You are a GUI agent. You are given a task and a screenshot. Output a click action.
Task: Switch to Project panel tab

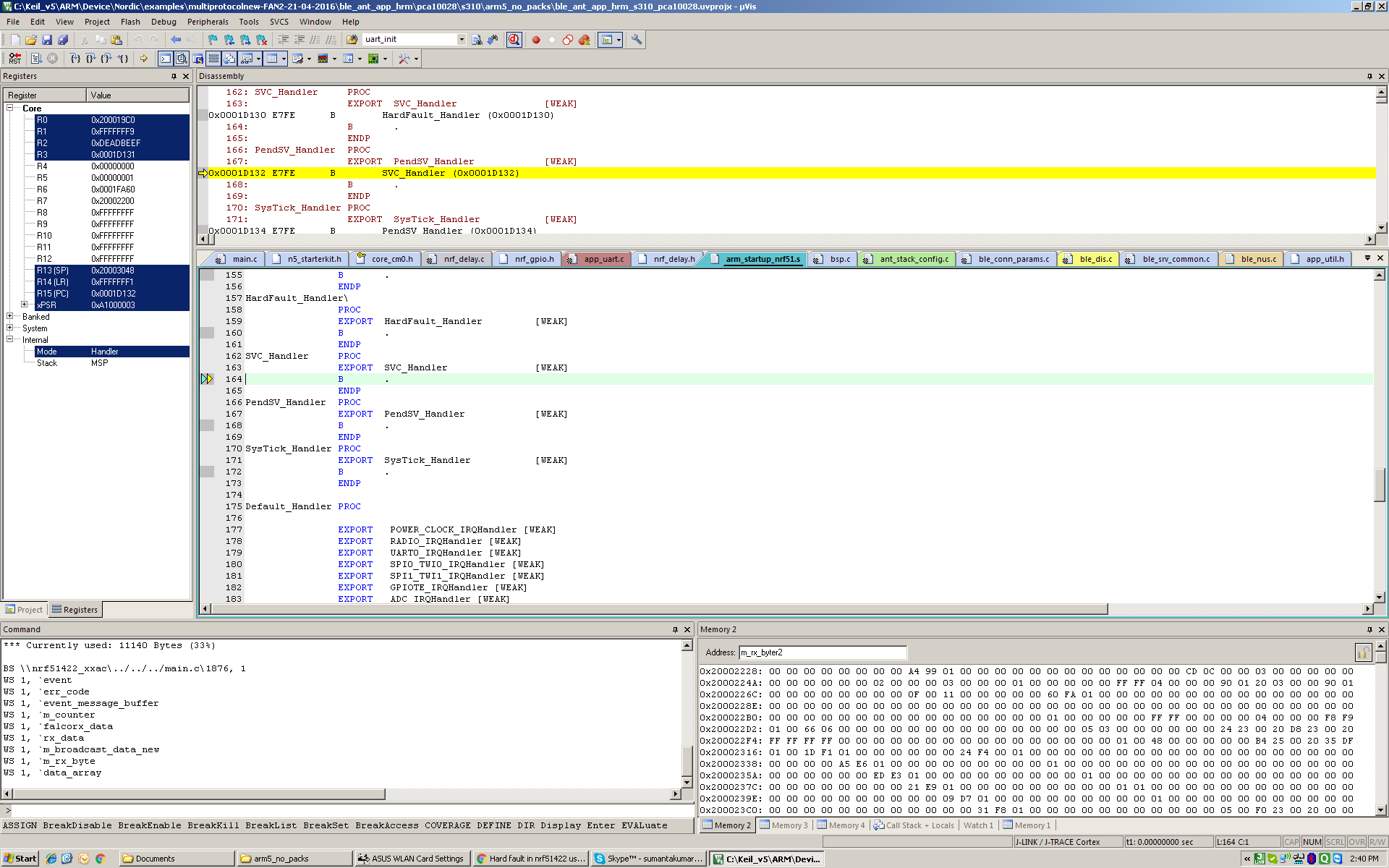click(25, 610)
